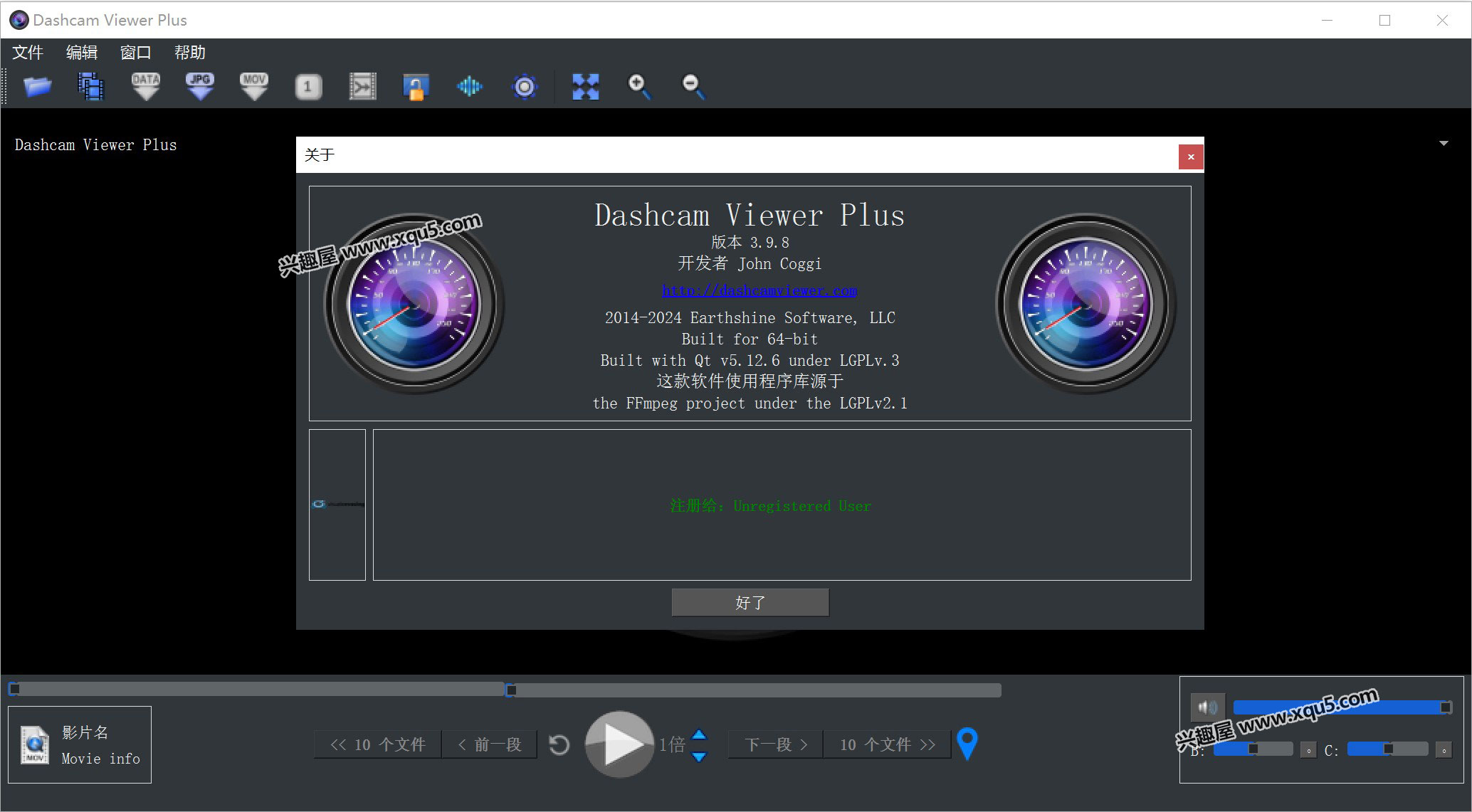Screen dimensions: 1472x812
Task: Click the timeline start handle
Action: [14, 689]
